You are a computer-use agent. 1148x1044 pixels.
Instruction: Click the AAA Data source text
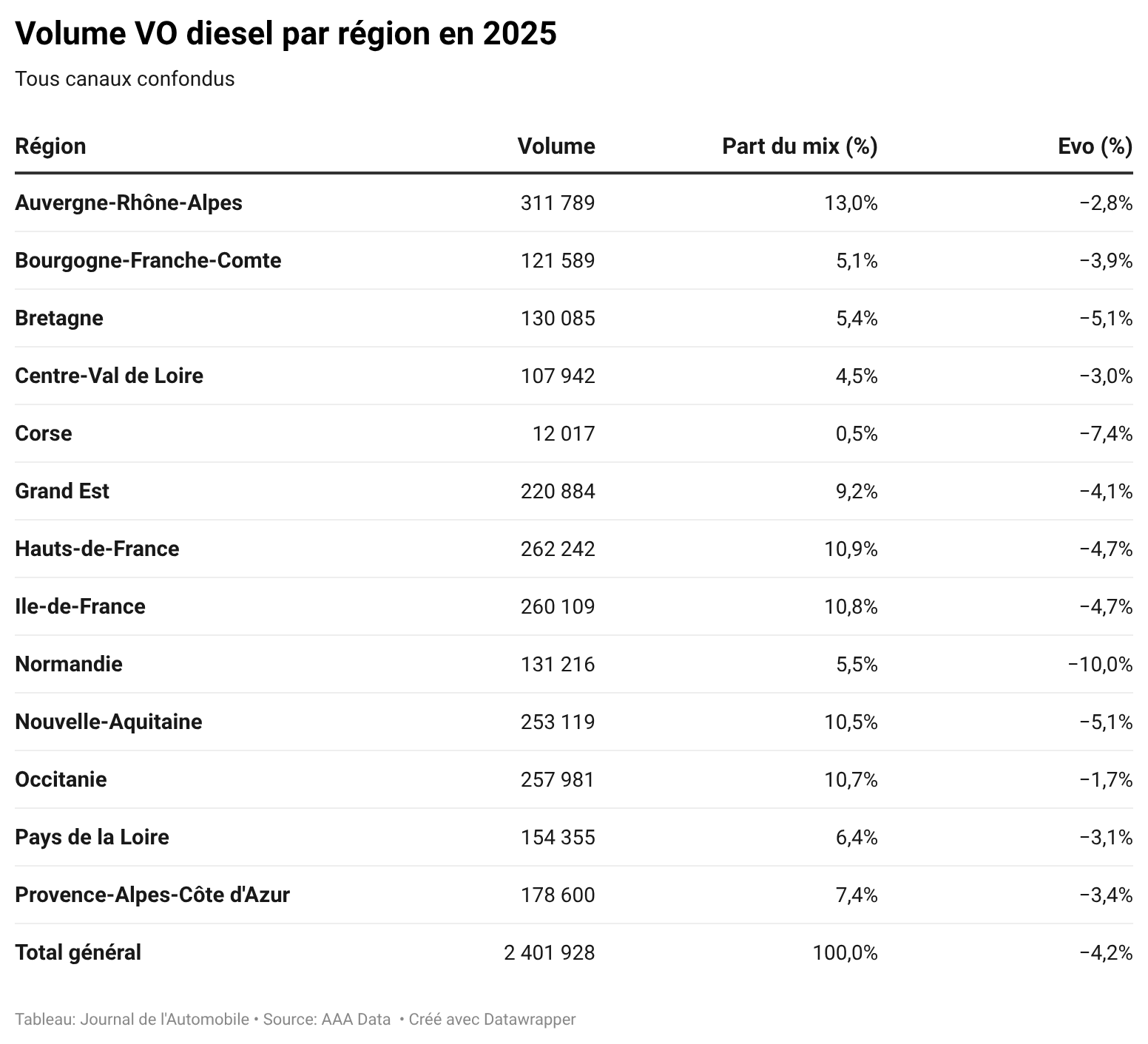click(355, 1019)
